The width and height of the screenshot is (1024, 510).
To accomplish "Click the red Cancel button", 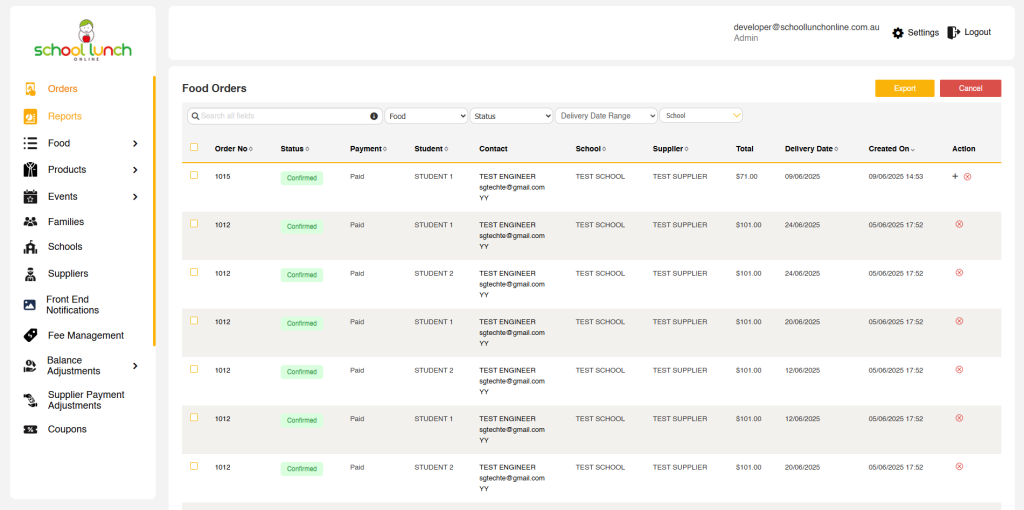I will pyautogui.click(x=970, y=88).
